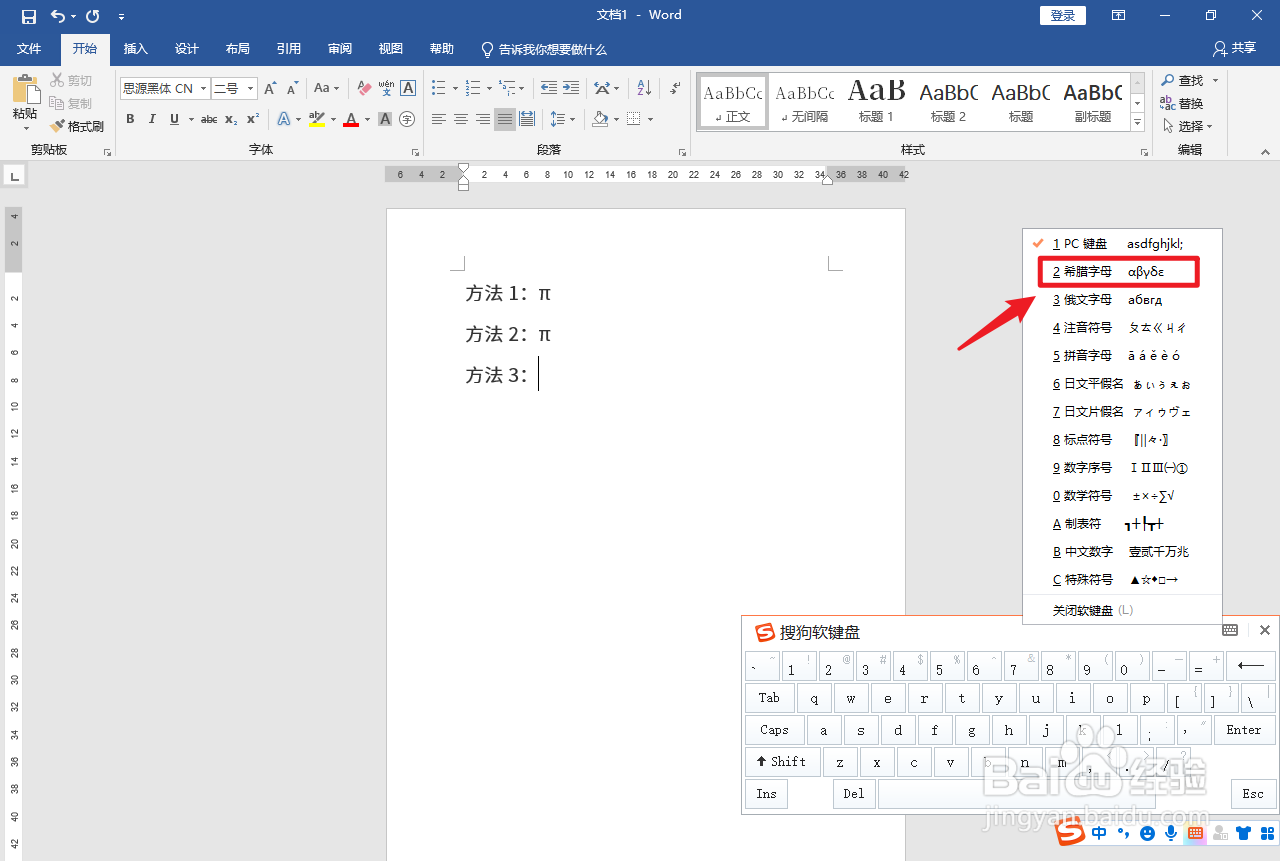Expand the Numbering list dropdown
The image size is (1280, 861).
tap(490, 88)
